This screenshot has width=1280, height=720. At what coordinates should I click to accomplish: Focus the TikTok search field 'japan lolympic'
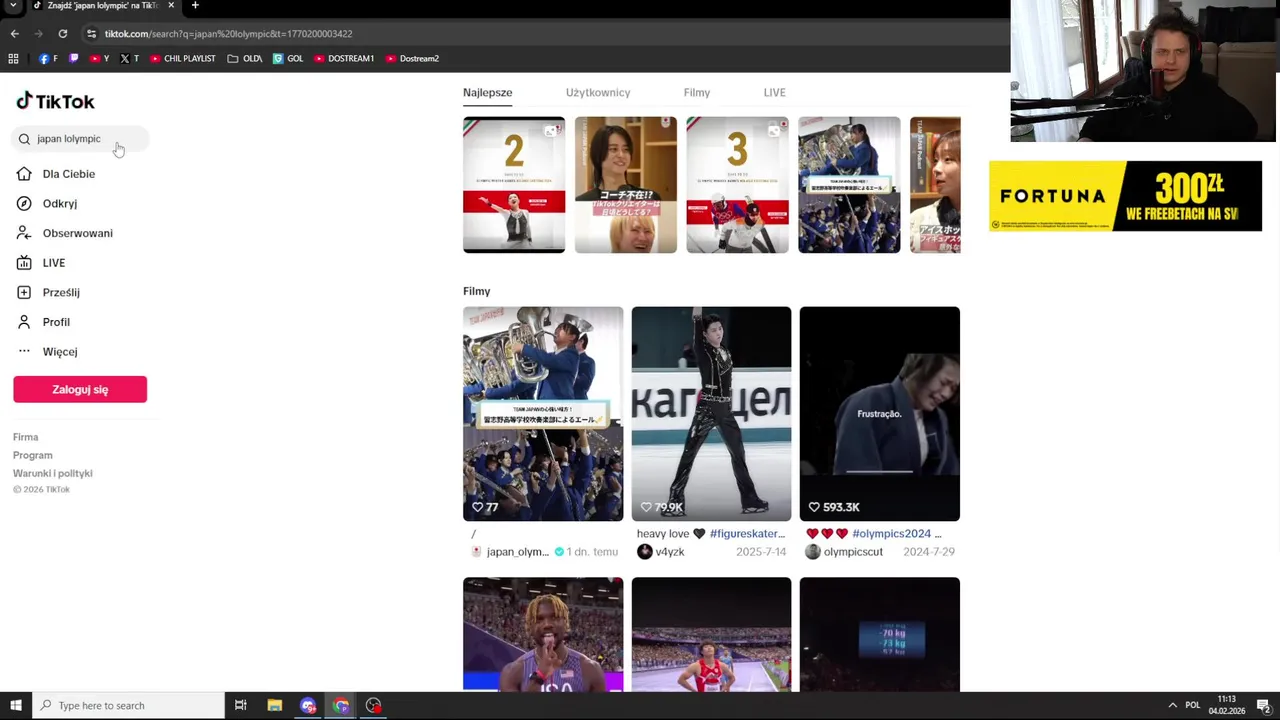tap(80, 139)
